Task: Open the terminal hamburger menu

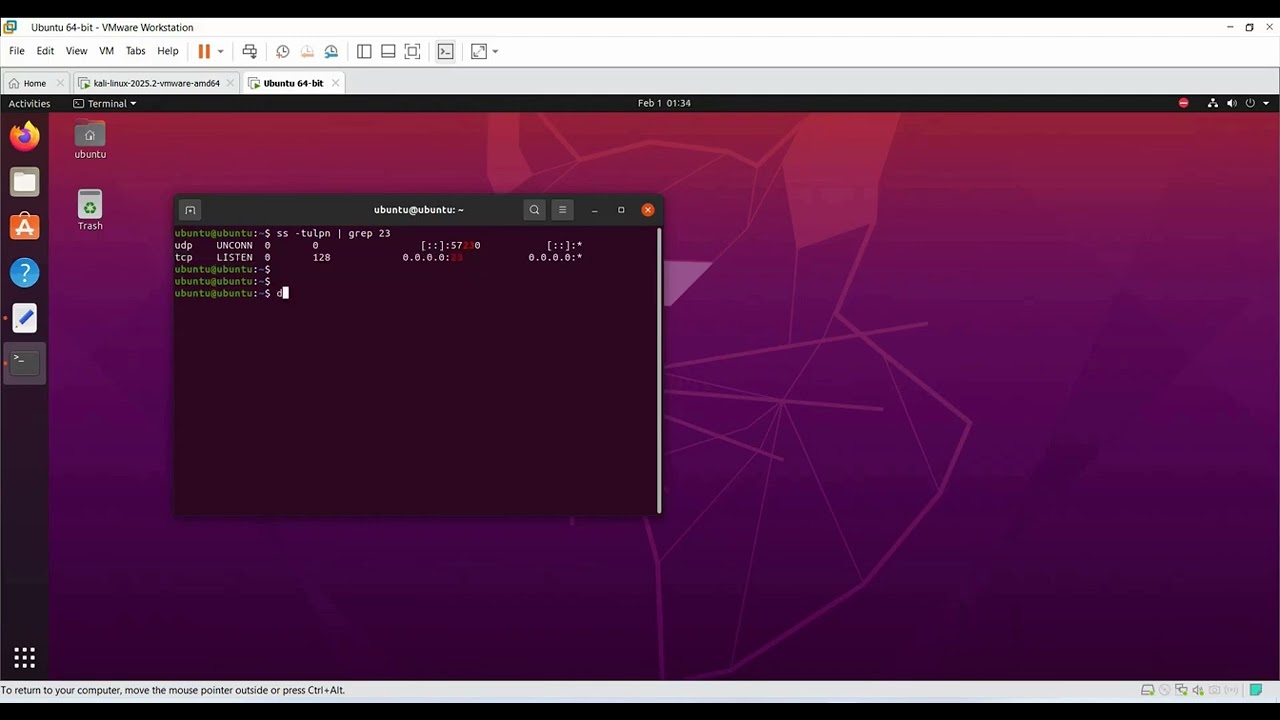Action: pos(562,210)
